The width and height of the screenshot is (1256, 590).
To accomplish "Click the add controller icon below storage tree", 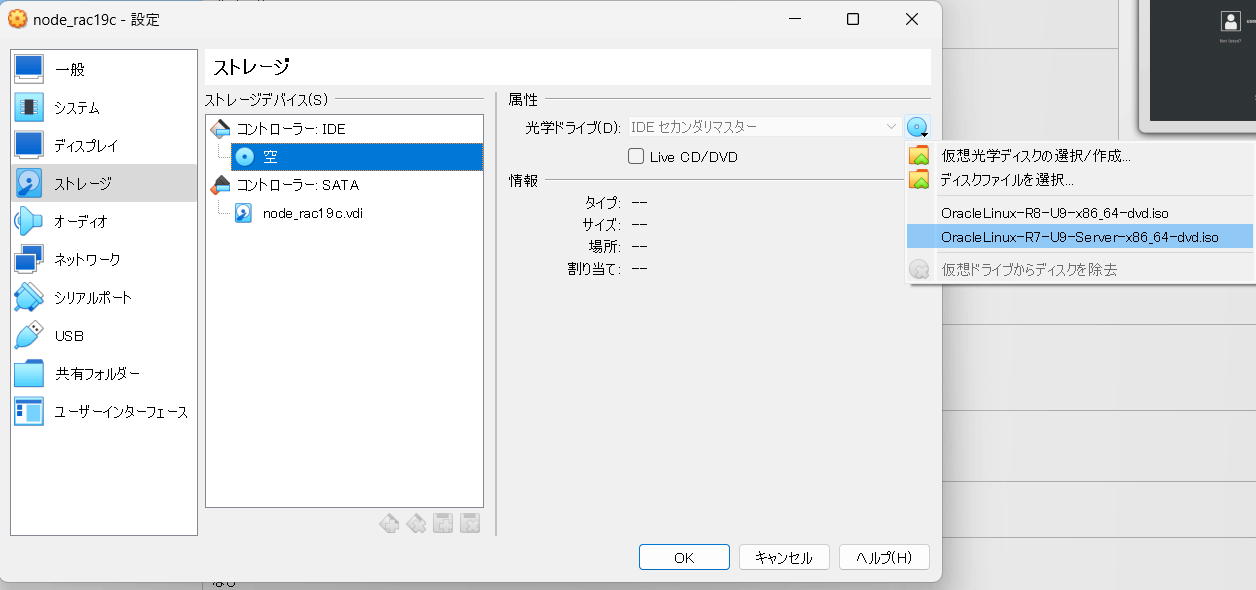I will [389, 523].
